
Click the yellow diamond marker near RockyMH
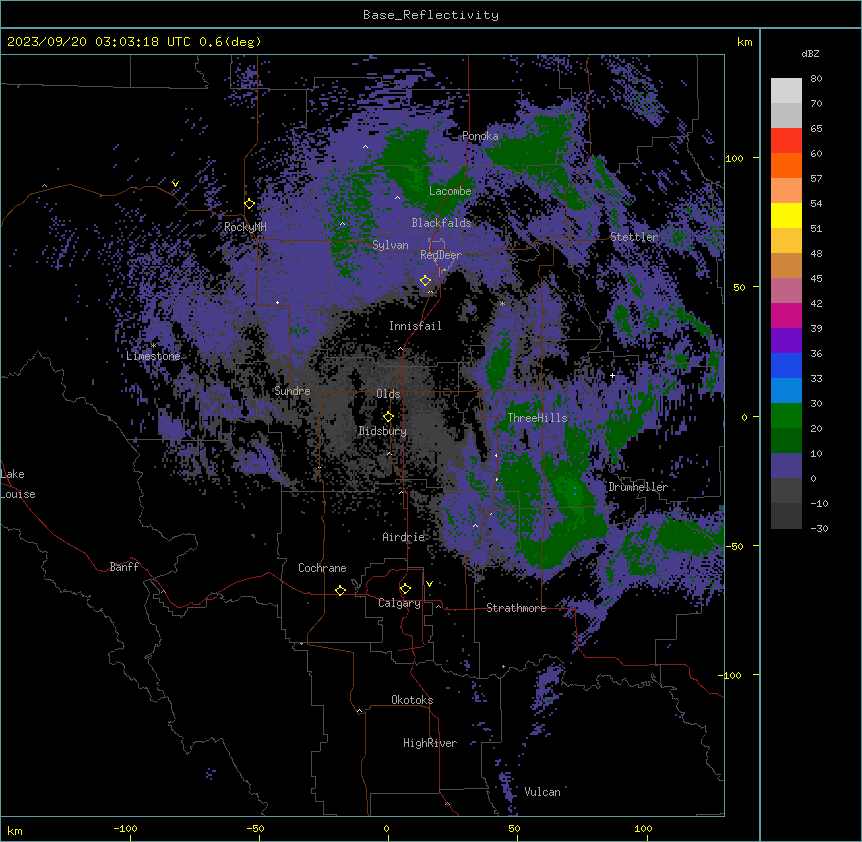pos(250,204)
